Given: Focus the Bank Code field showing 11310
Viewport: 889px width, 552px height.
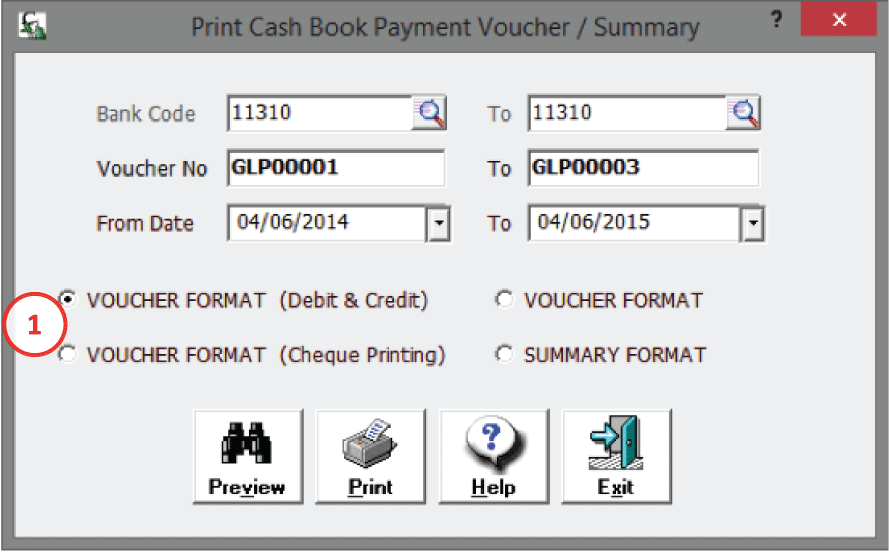Looking at the screenshot, I should [x=320, y=113].
